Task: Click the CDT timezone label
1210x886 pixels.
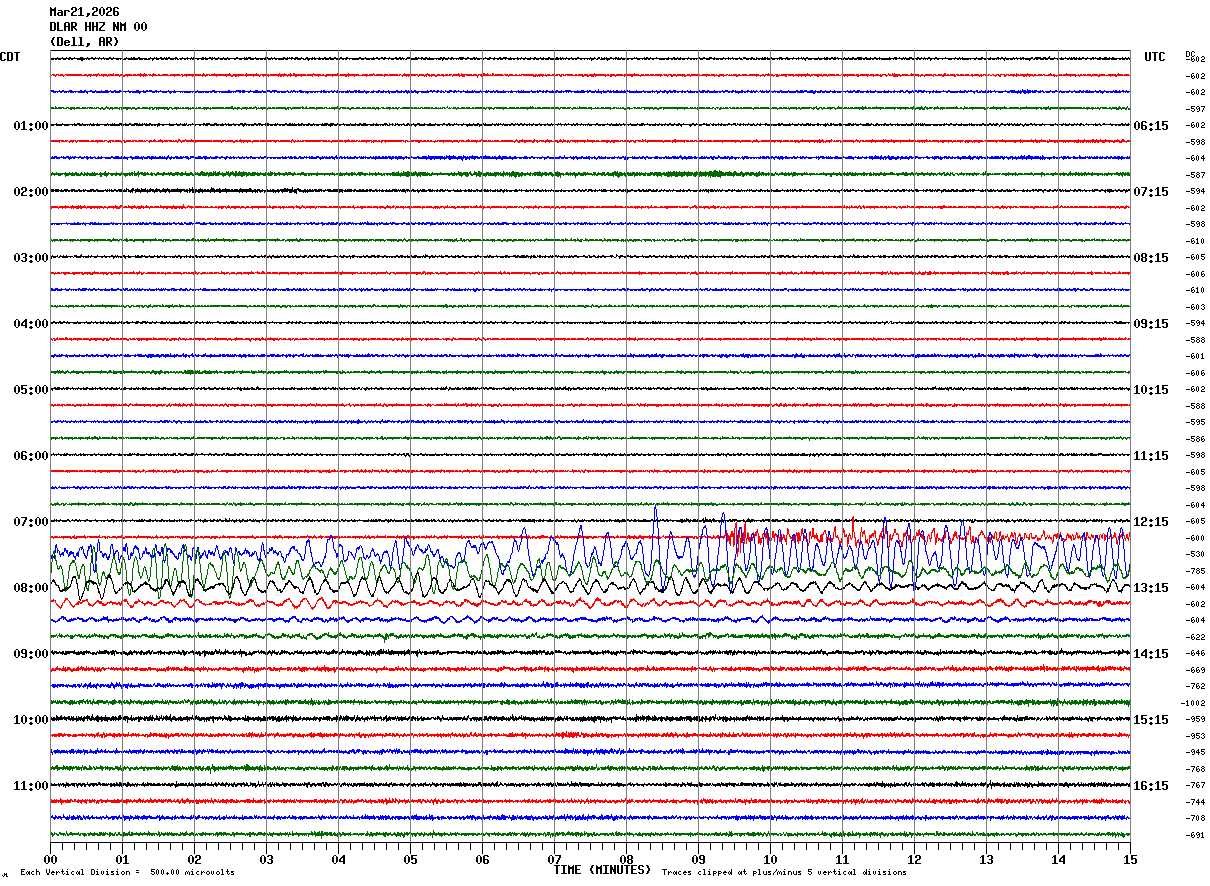Action: point(10,57)
